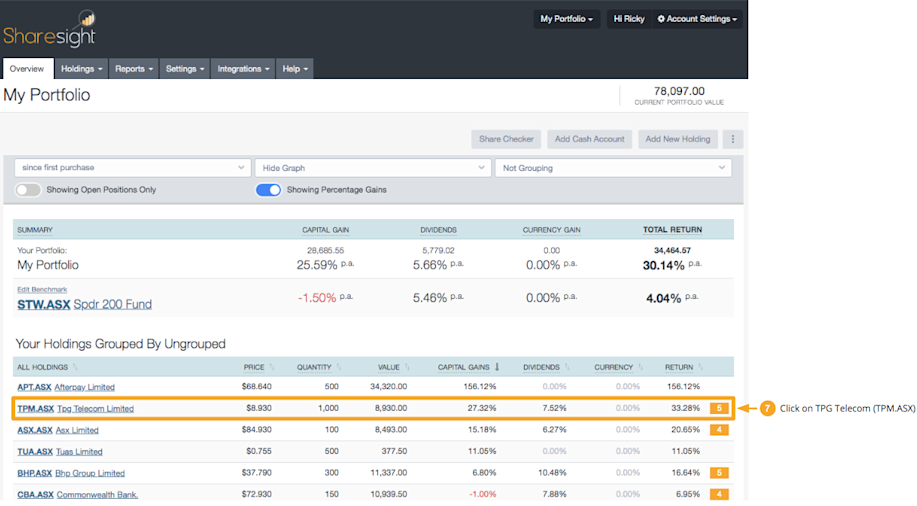Image resolution: width=917 pixels, height=506 pixels.
Task: Open the 'since first purchase' date dropdown
Action: (x=132, y=168)
